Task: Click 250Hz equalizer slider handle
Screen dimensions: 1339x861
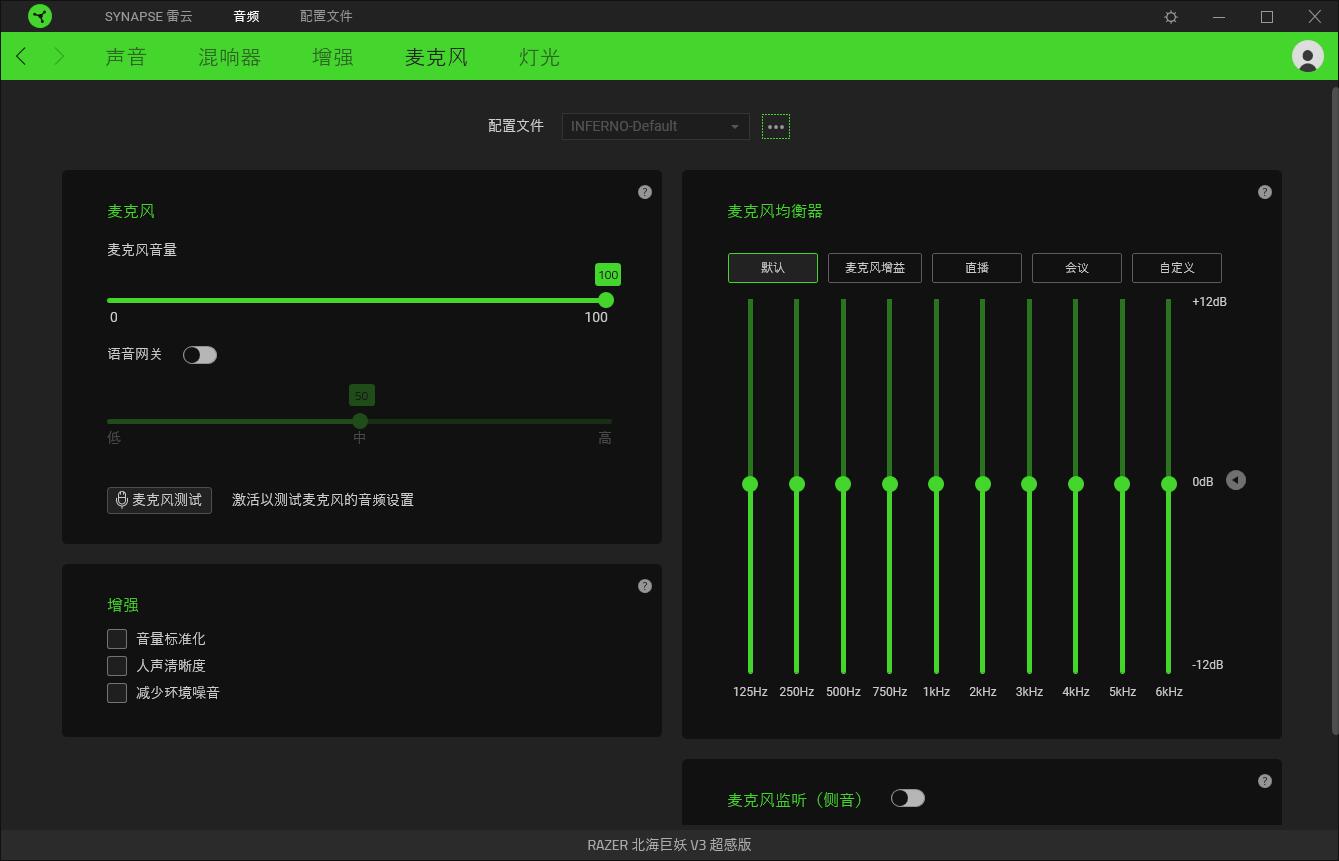Action: (797, 484)
